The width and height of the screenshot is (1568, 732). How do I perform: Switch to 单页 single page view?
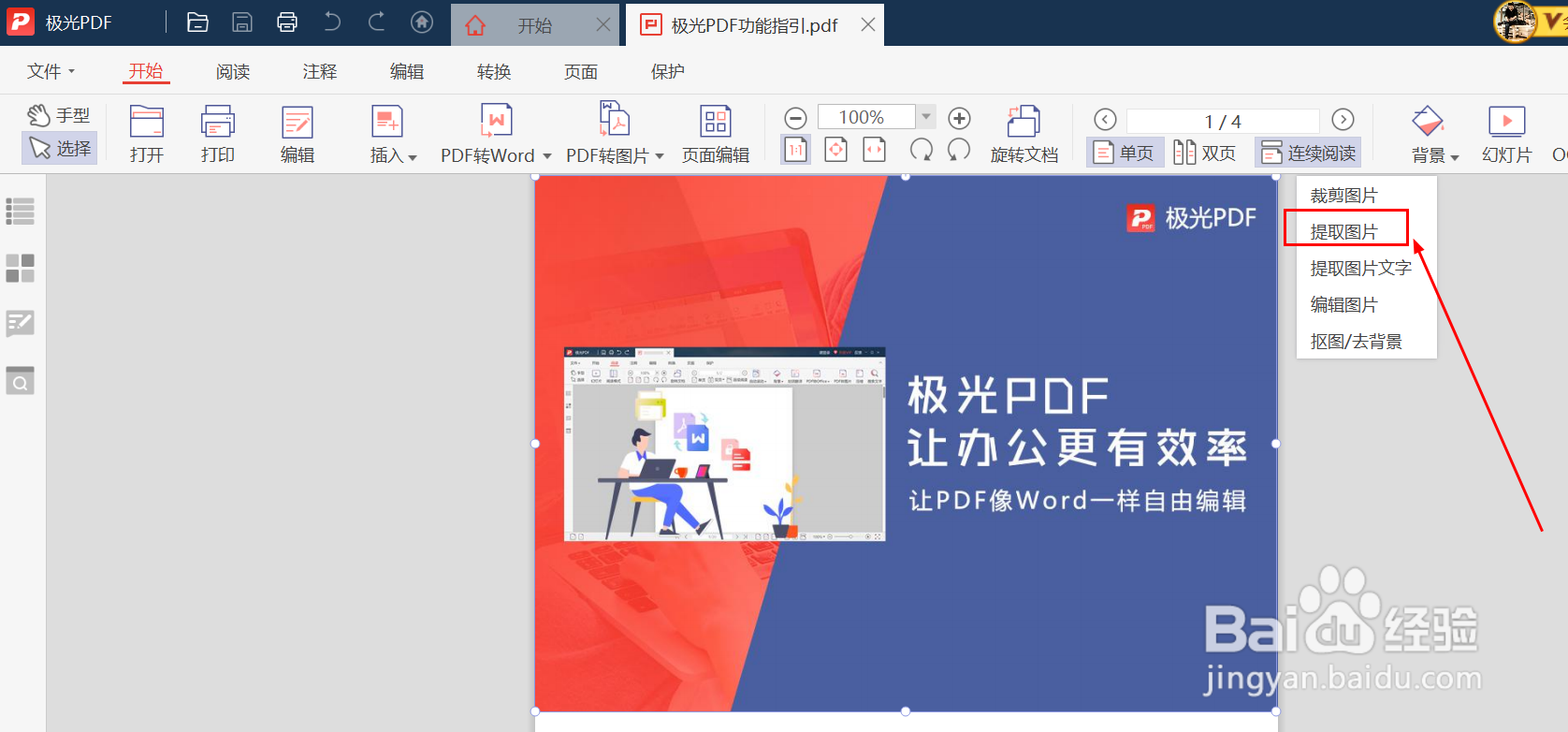1125,152
